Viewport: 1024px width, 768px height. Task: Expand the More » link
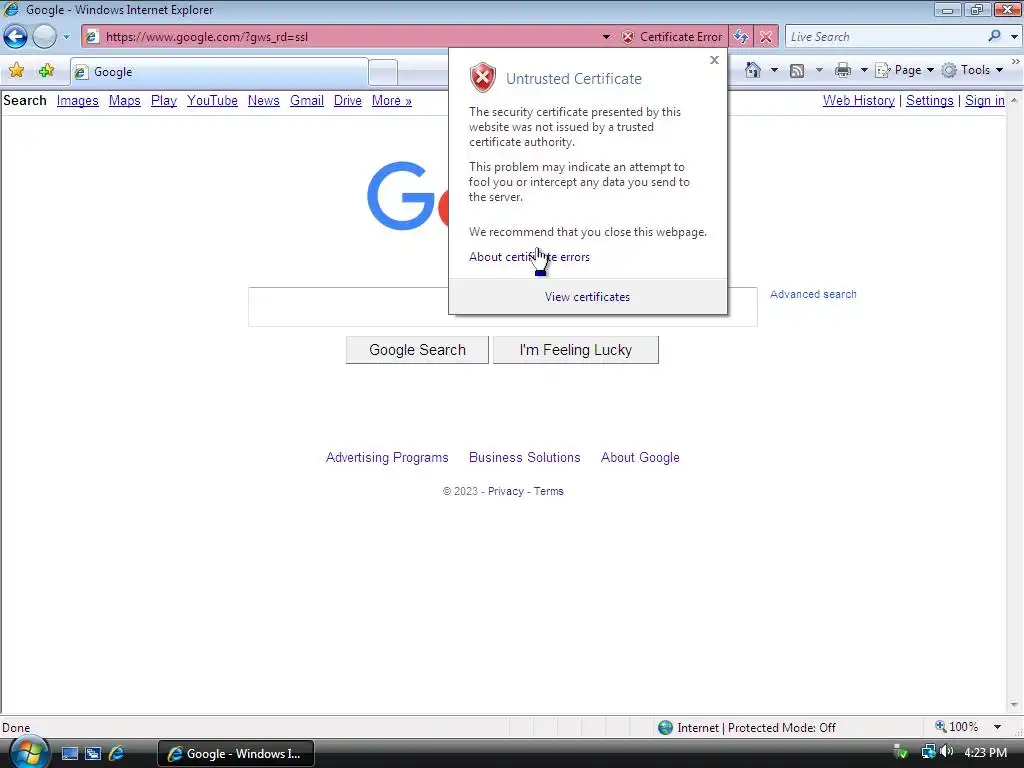(392, 101)
